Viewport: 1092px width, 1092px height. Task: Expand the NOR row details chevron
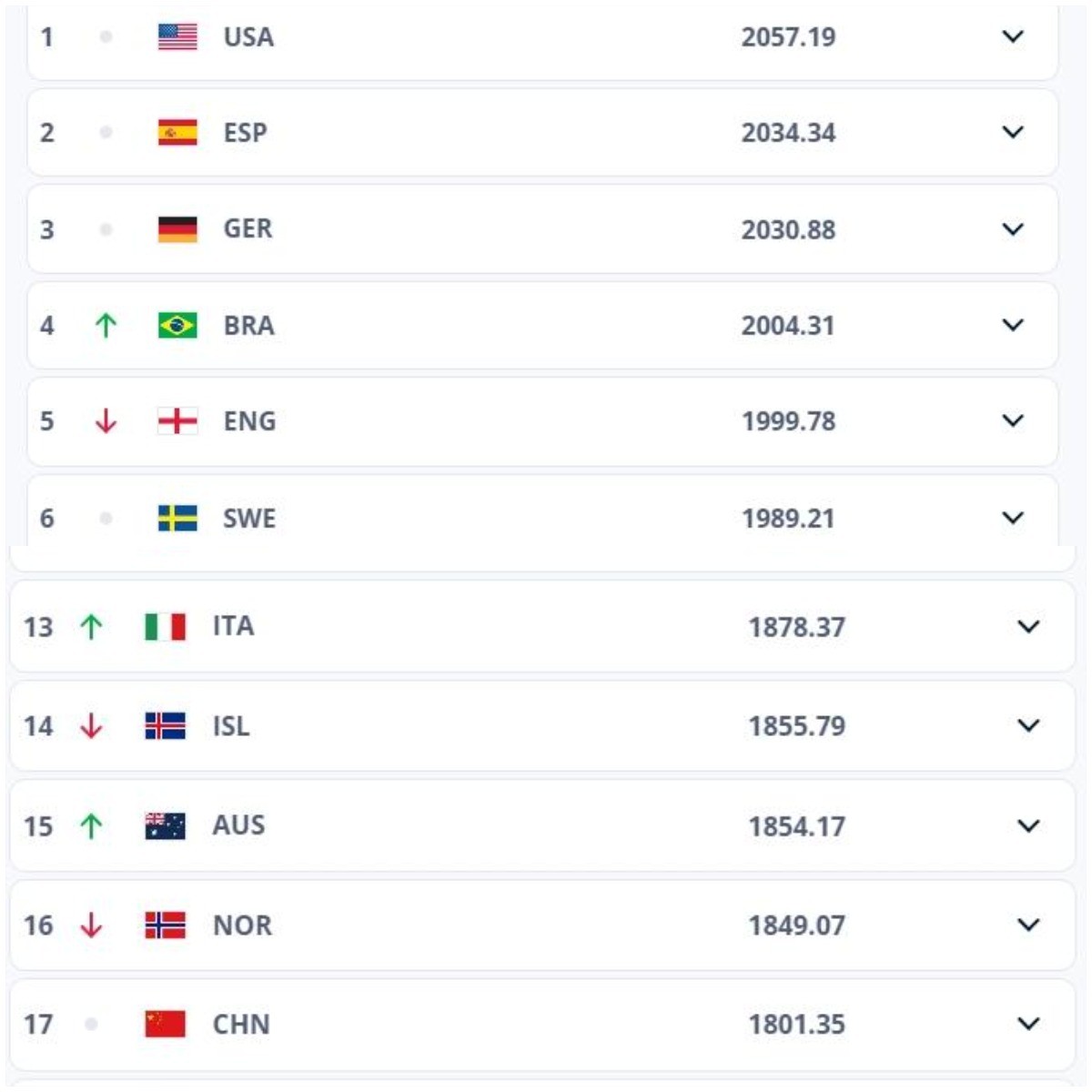pyautogui.click(x=1028, y=925)
